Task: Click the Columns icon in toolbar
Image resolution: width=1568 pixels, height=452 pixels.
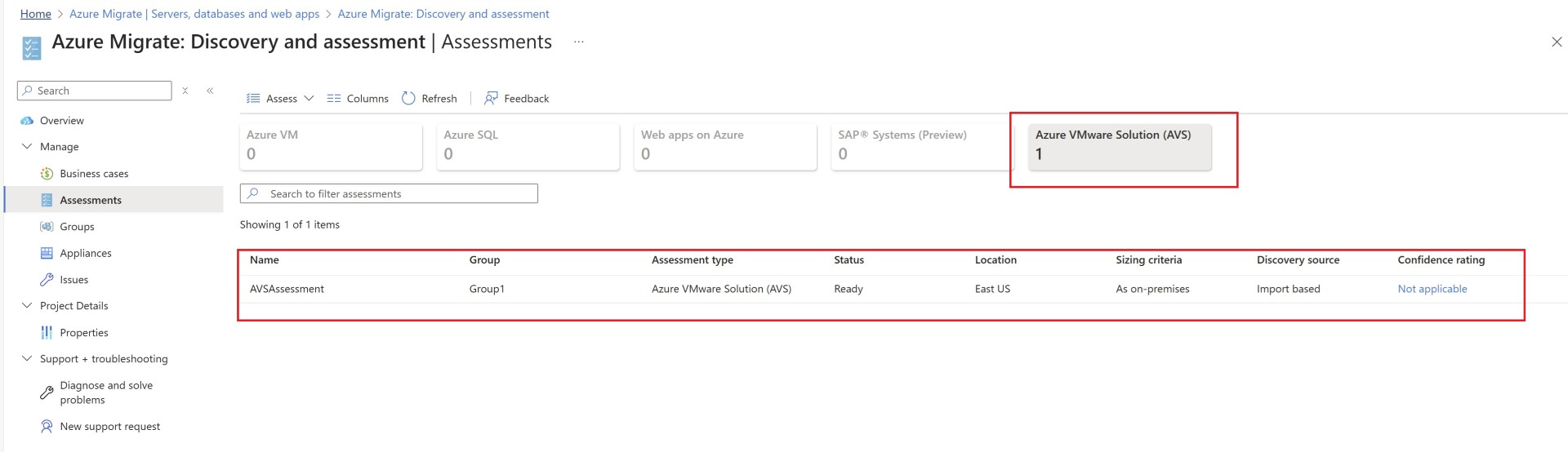Action: pos(333,99)
